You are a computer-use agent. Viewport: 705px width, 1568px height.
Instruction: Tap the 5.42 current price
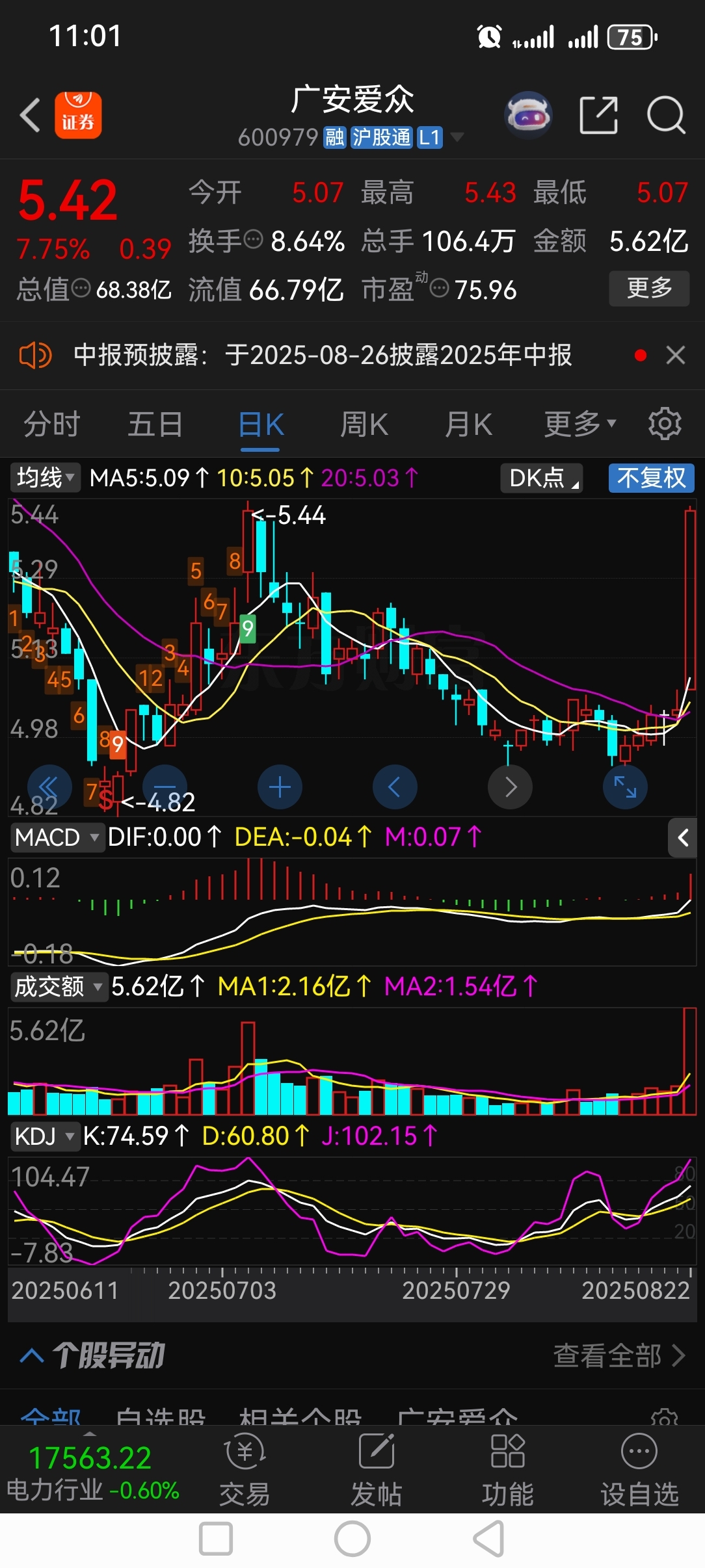(68, 201)
